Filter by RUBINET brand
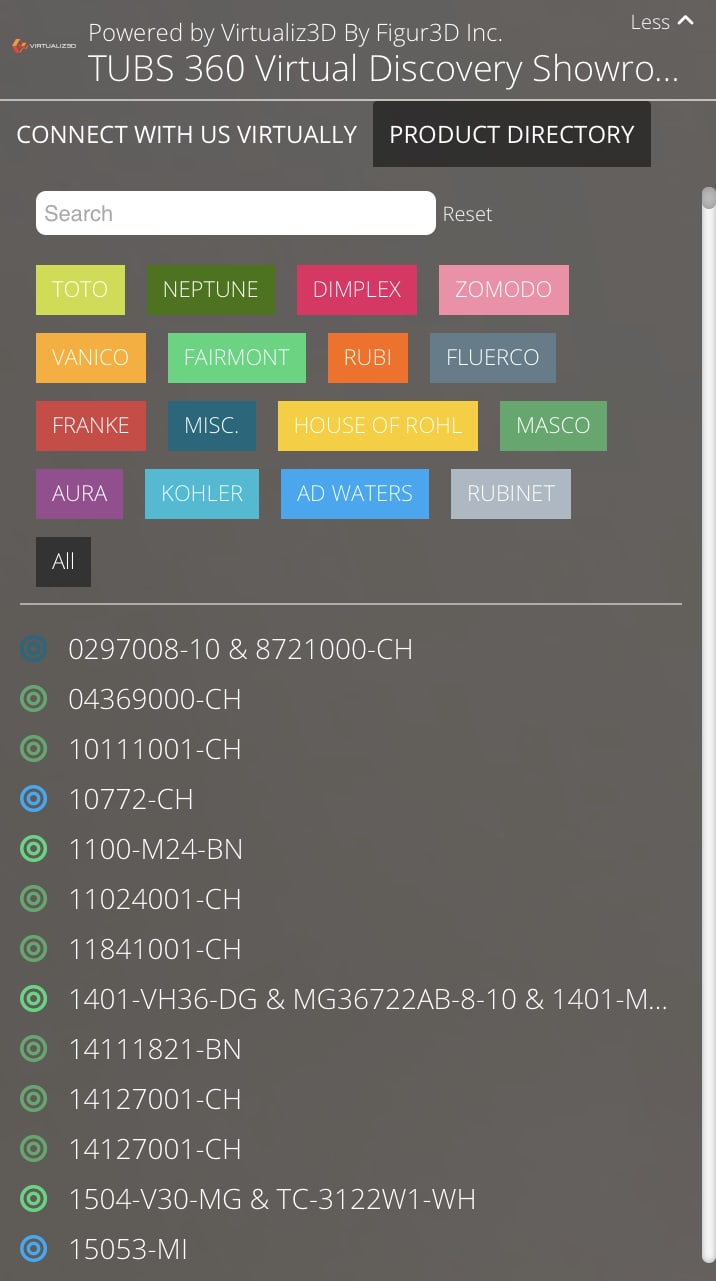The height and width of the screenshot is (1281, 716). (x=511, y=494)
